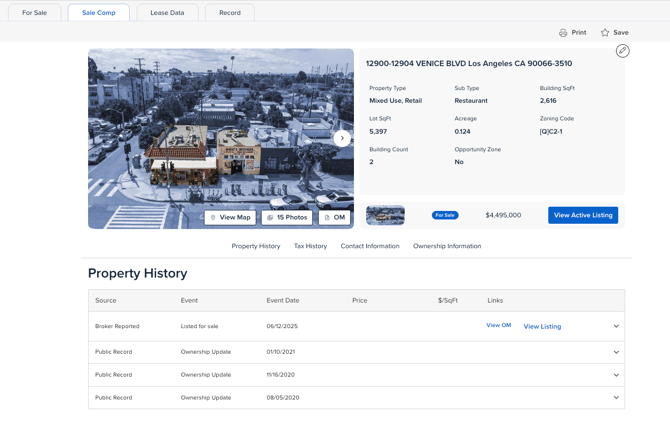This screenshot has width=670, height=424.
Task: Click the Save star icon
Action: point(605,33)
